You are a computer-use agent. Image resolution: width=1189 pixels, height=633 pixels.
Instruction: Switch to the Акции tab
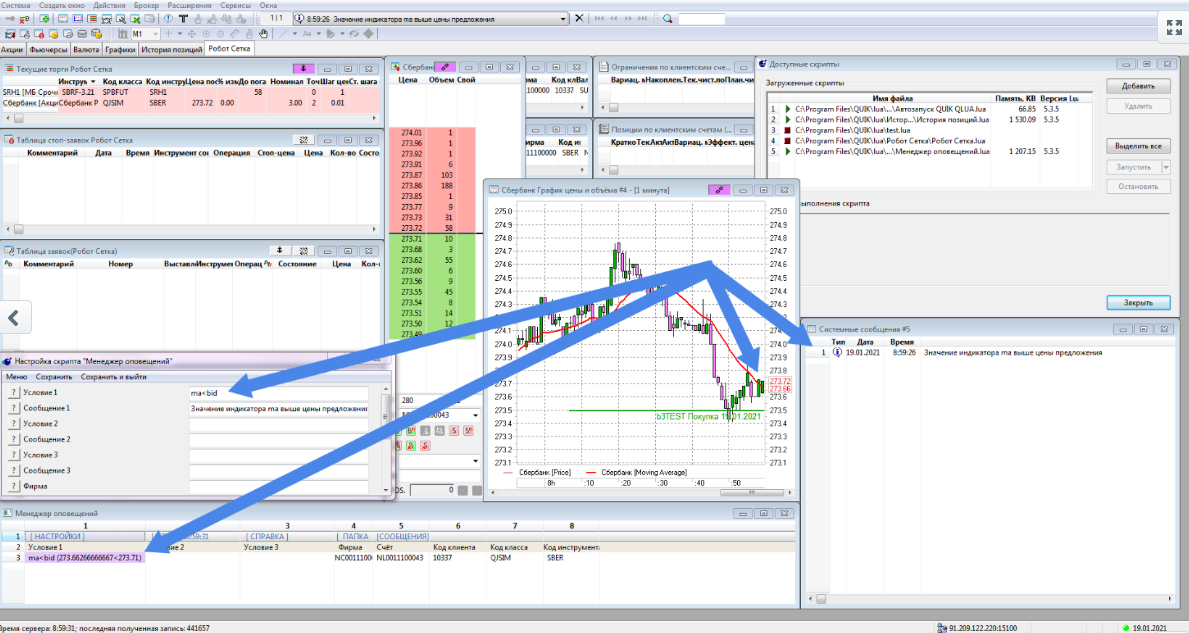pyautogui.click(x=12, y=49)
